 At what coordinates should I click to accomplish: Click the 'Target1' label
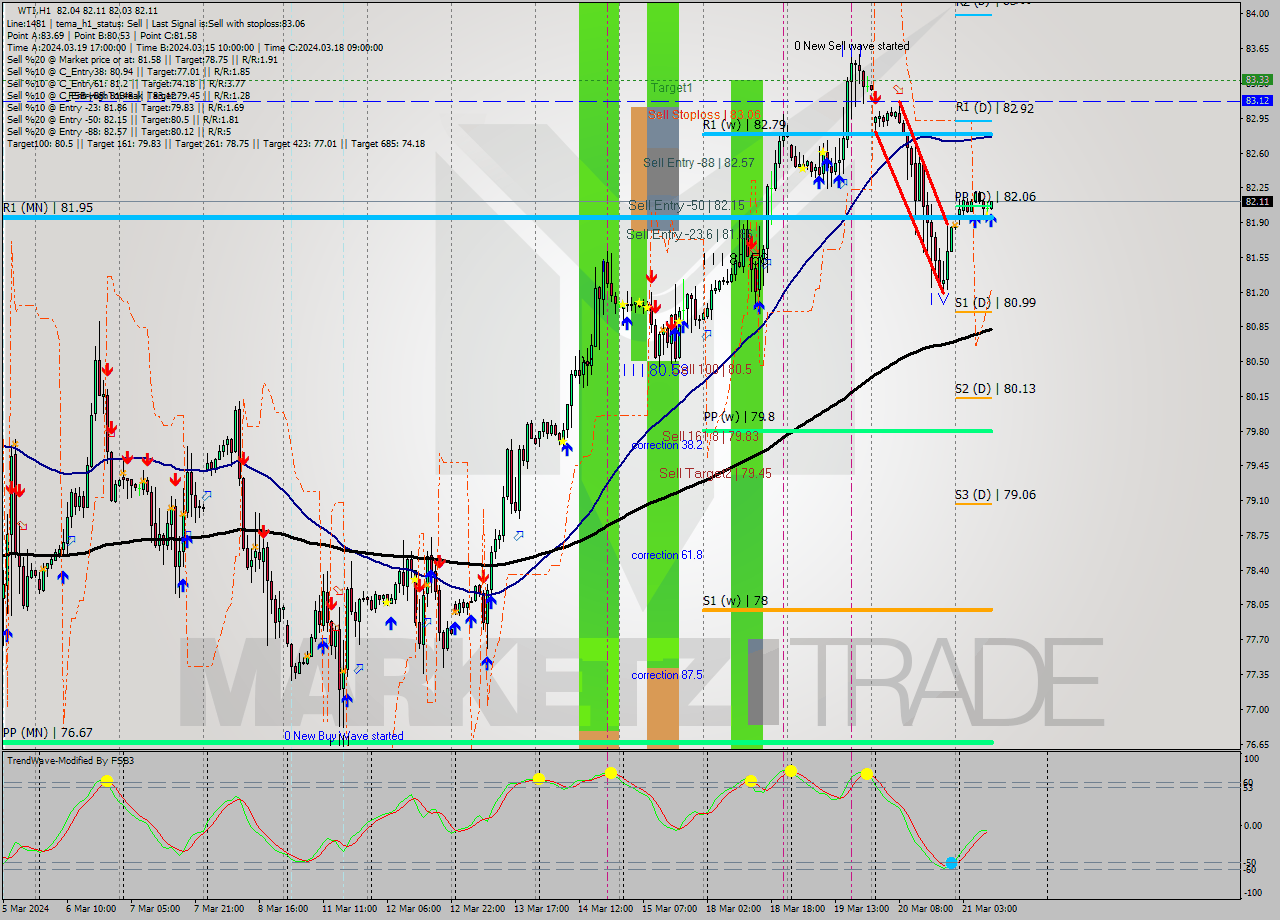(x=671, y=88)
